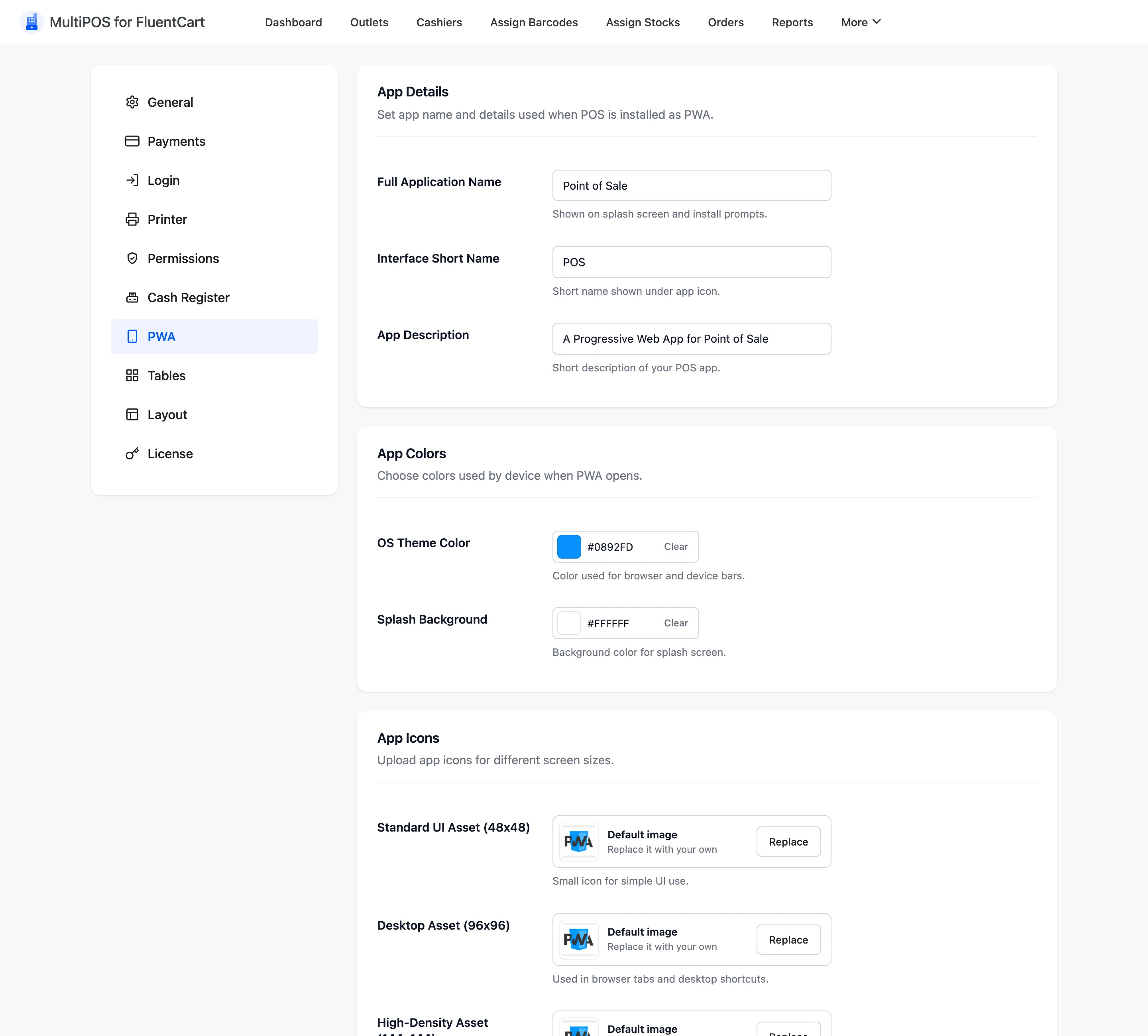Click the Standard UI Asset PWA thumbnail
The width and height of the screenshot is (1148, 1036).
578,841
